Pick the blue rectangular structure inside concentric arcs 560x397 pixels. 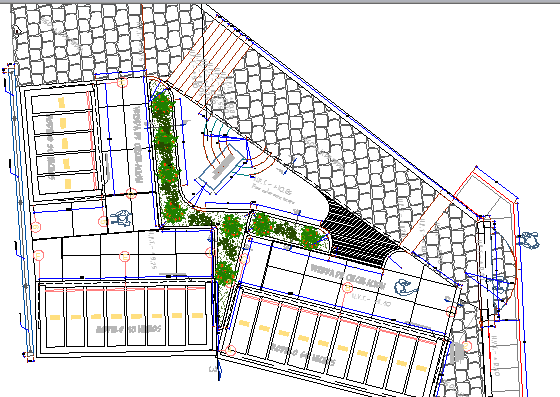pos(221,167)
